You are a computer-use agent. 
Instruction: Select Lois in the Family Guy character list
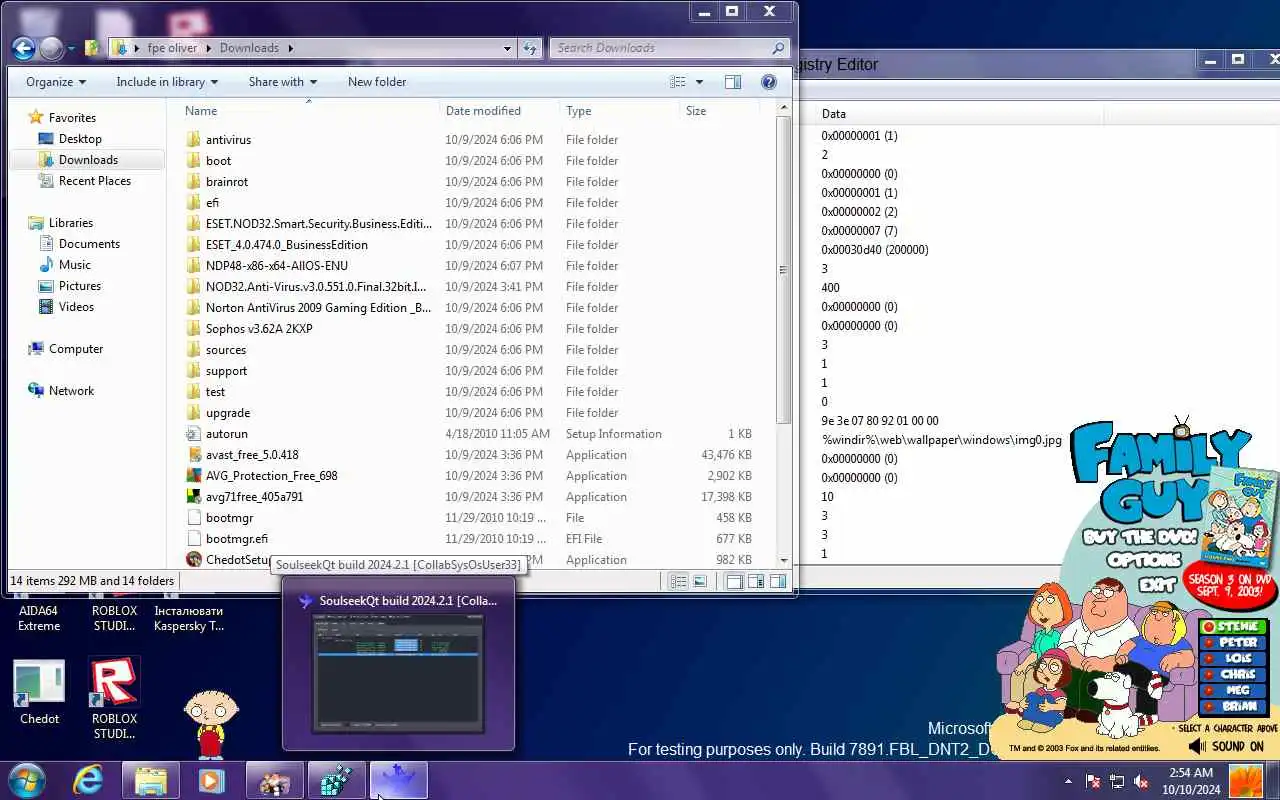tap(1233, 659)
